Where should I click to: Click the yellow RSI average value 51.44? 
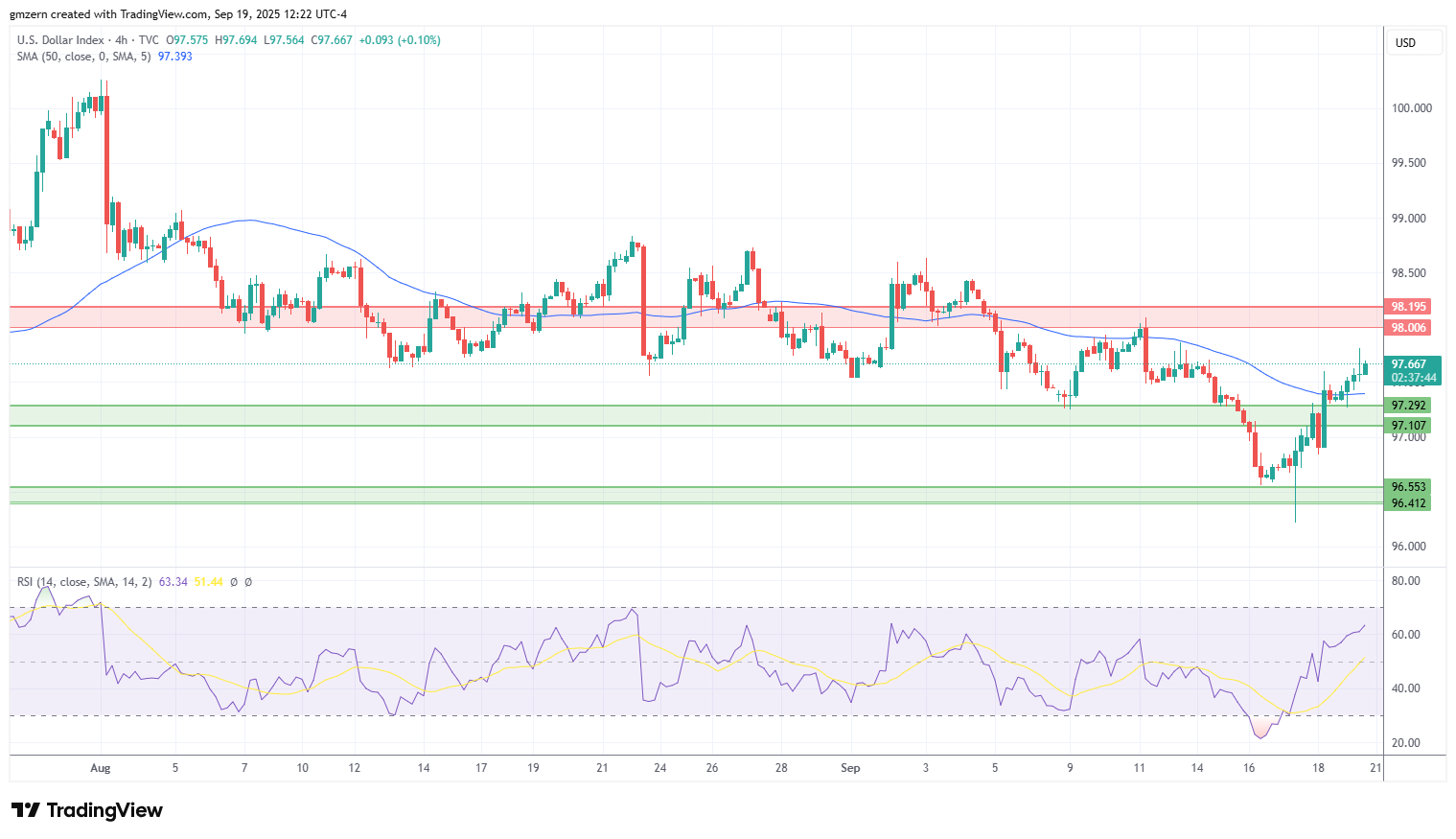(208, 582)
